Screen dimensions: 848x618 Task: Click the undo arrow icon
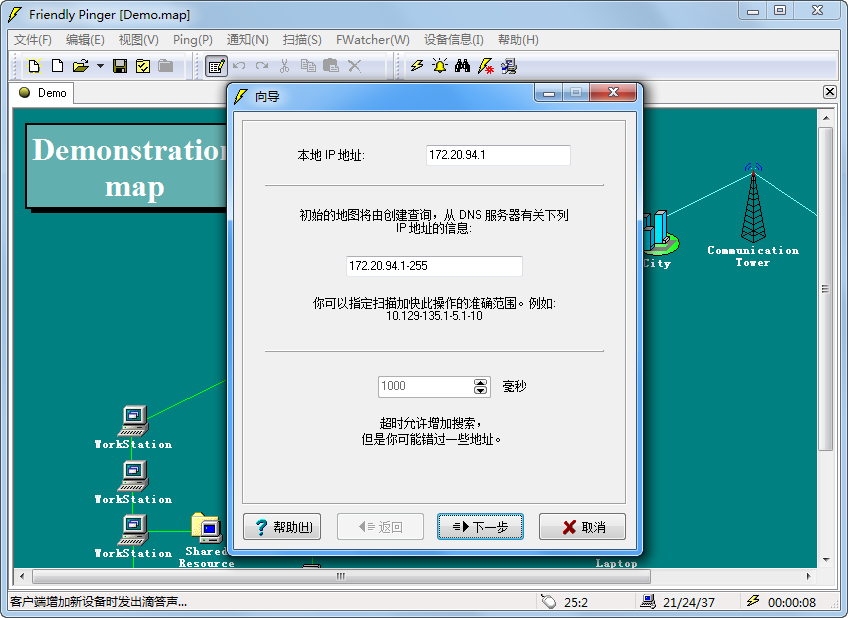[239, 66]
